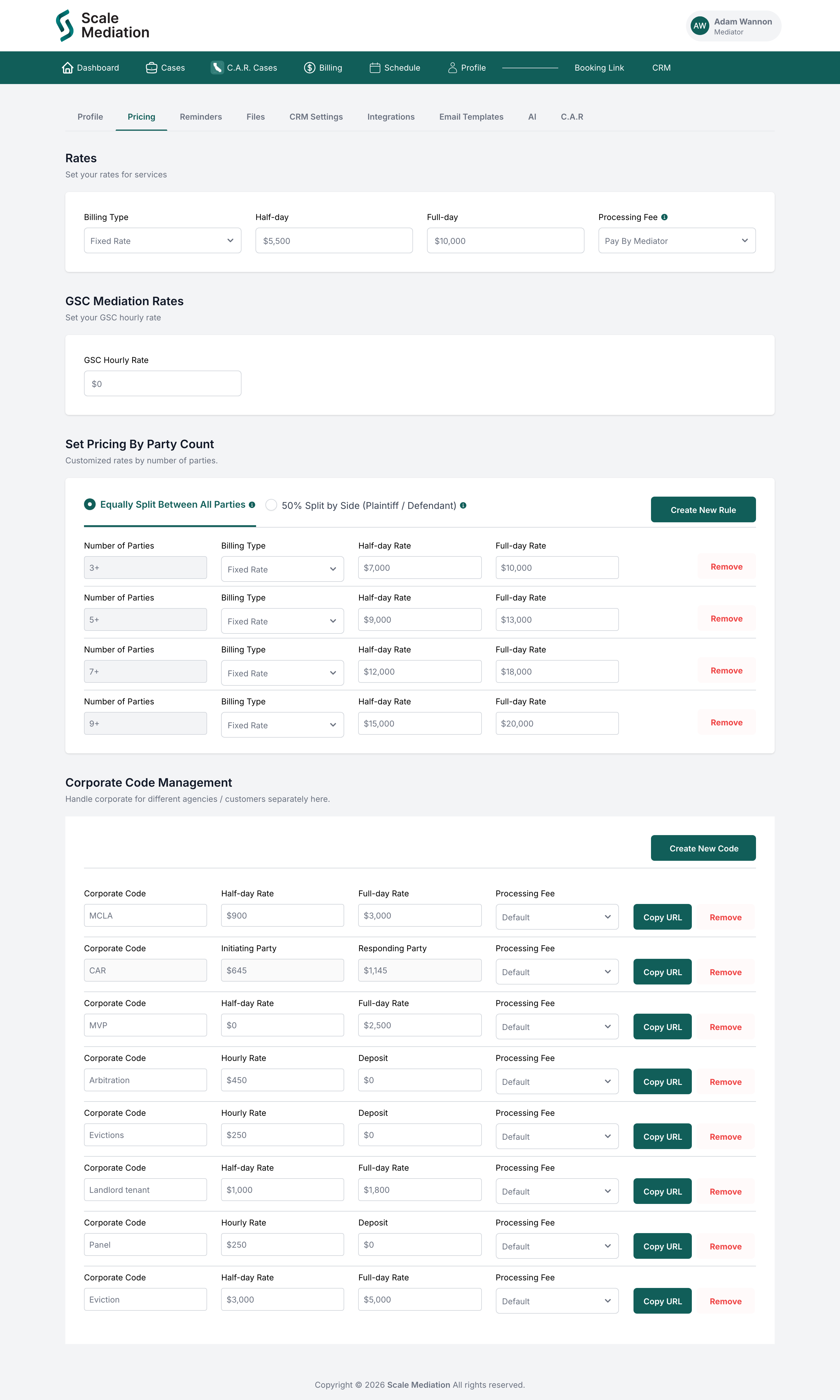Open Billing Type dropdown for 9+ parties
This screenshot has width=840, height=1400.
(x=282, y=725)
